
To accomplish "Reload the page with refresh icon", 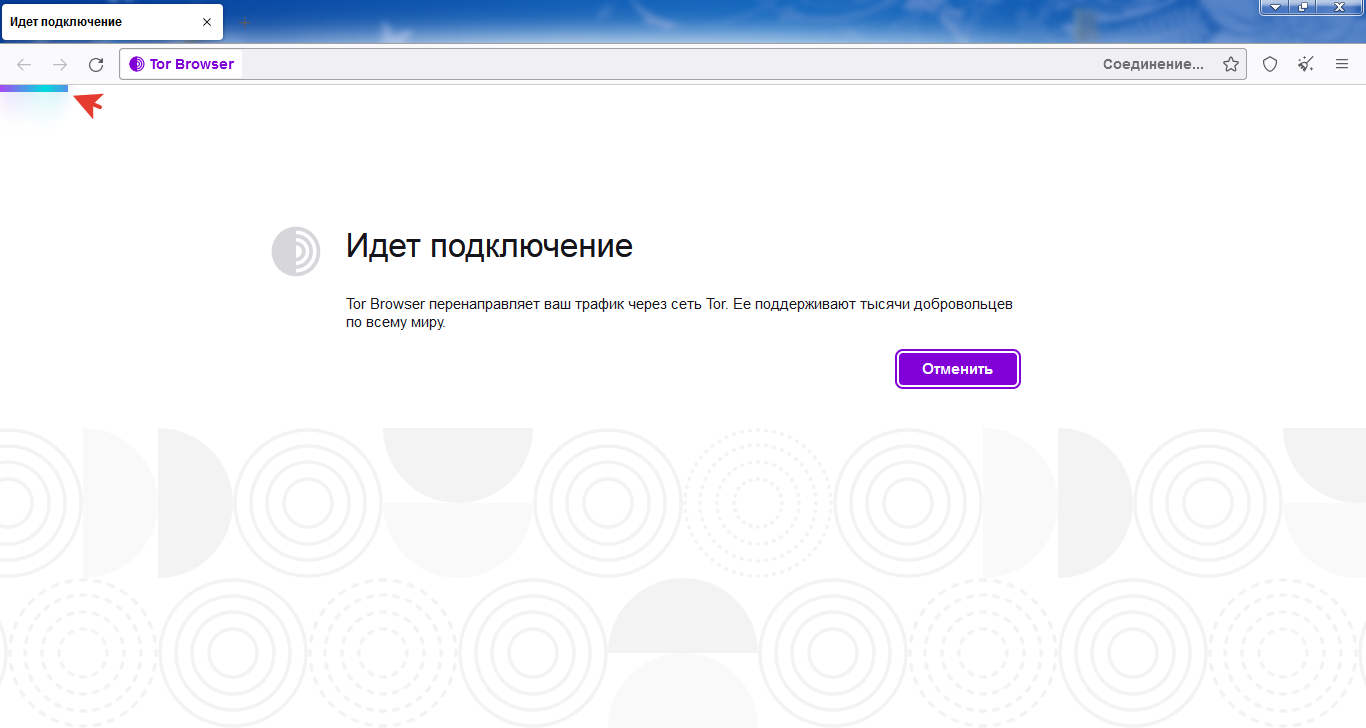I will click(x=96, y=65).
